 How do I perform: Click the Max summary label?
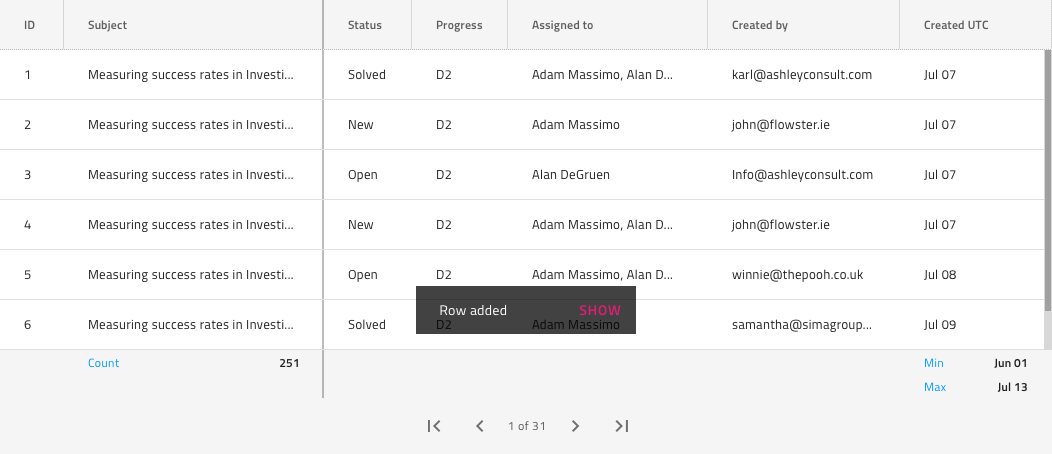click(935, 387)
